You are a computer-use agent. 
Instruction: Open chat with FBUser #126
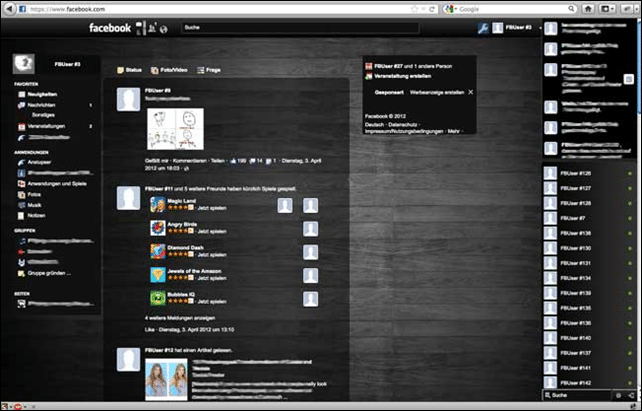pyautogui.click(x=588, y=174)
